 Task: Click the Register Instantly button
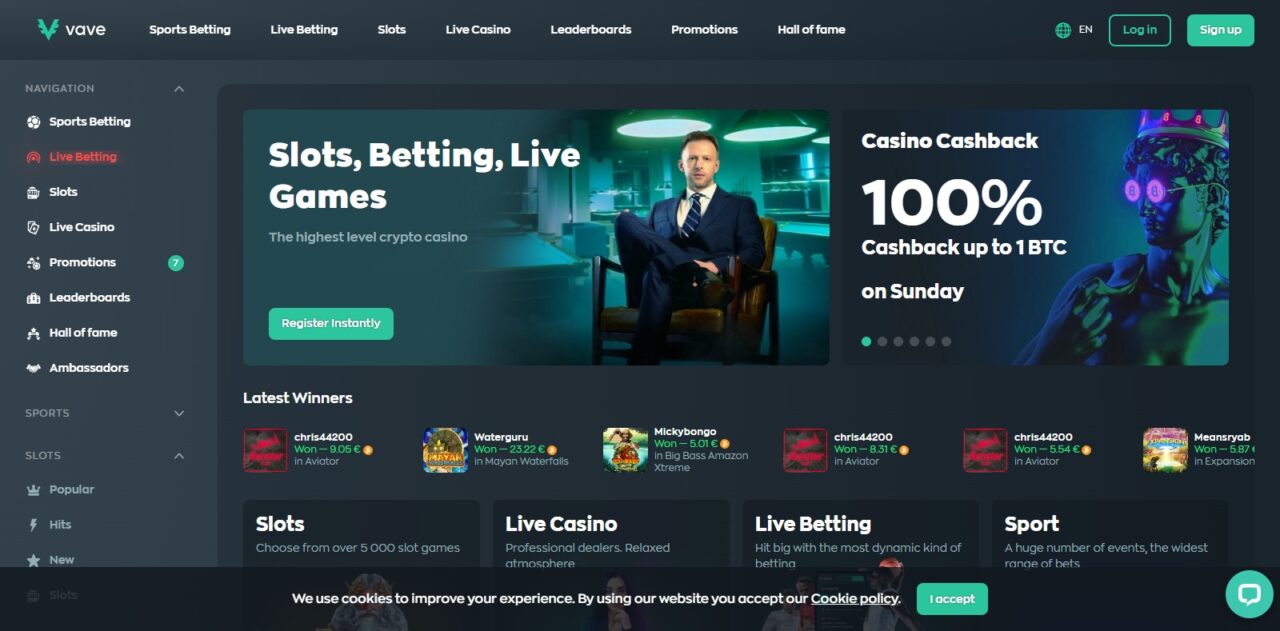pos(331,324)
